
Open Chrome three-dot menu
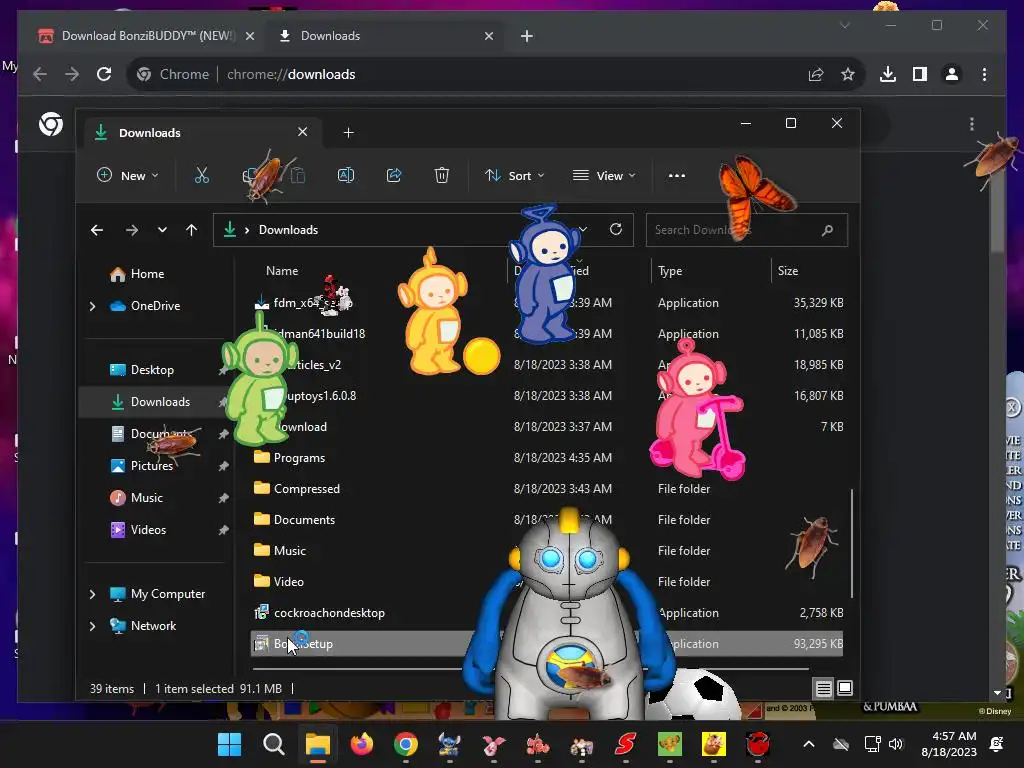984,74
